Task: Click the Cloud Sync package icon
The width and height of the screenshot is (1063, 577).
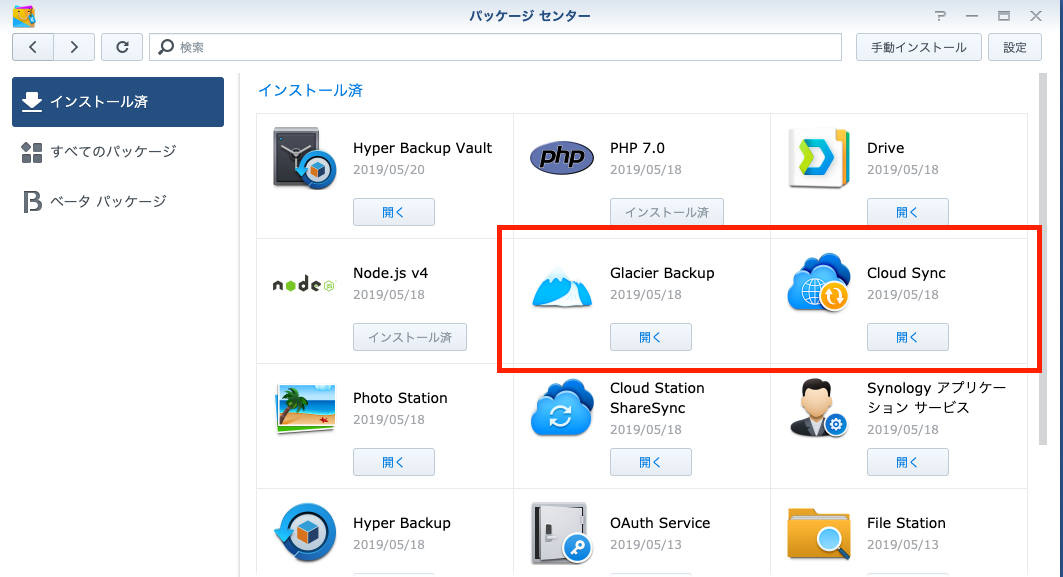Action: click(819, 283)
